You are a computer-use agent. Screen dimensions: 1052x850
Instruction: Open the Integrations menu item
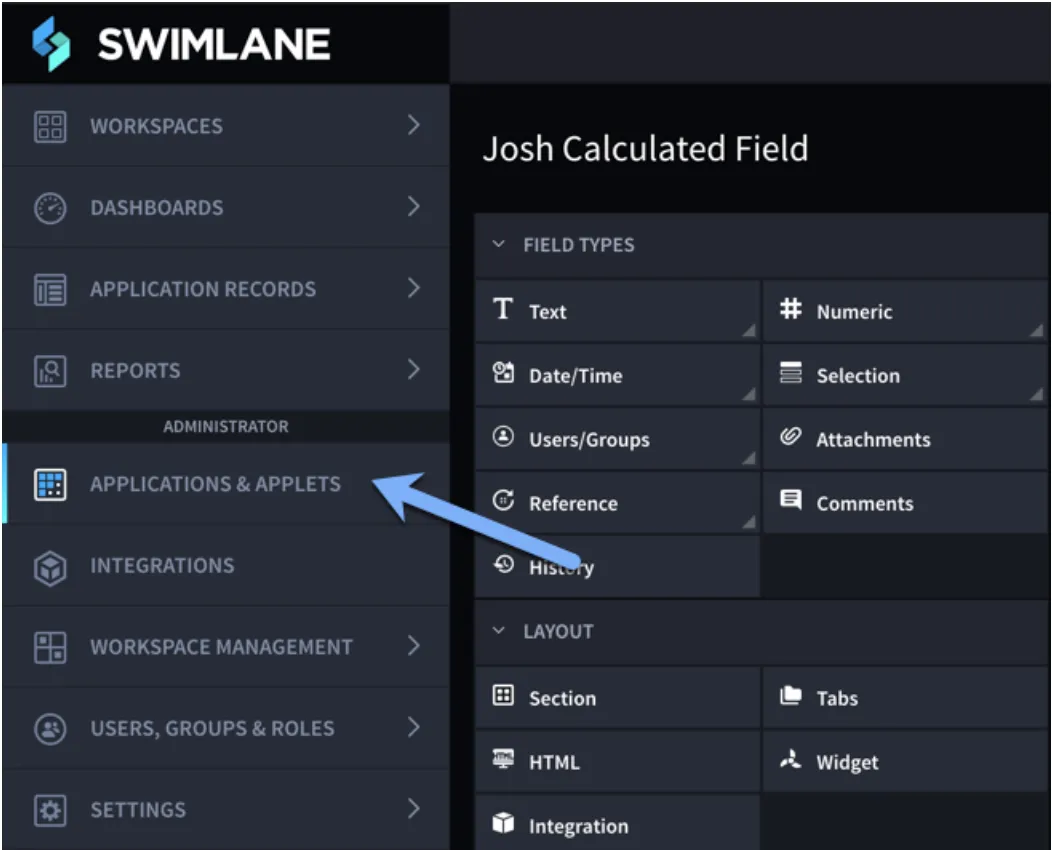(226, 566)
